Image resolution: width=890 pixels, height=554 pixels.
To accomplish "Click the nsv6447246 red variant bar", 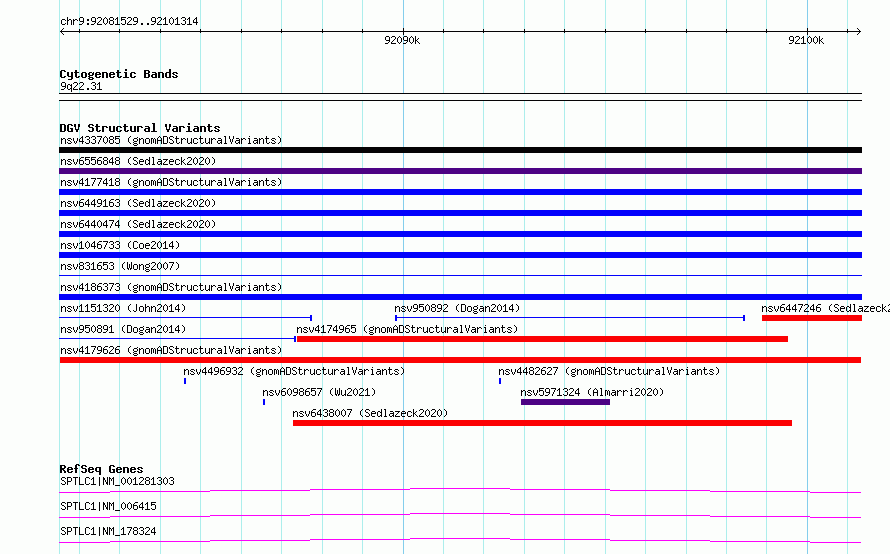I will point(812,318).
